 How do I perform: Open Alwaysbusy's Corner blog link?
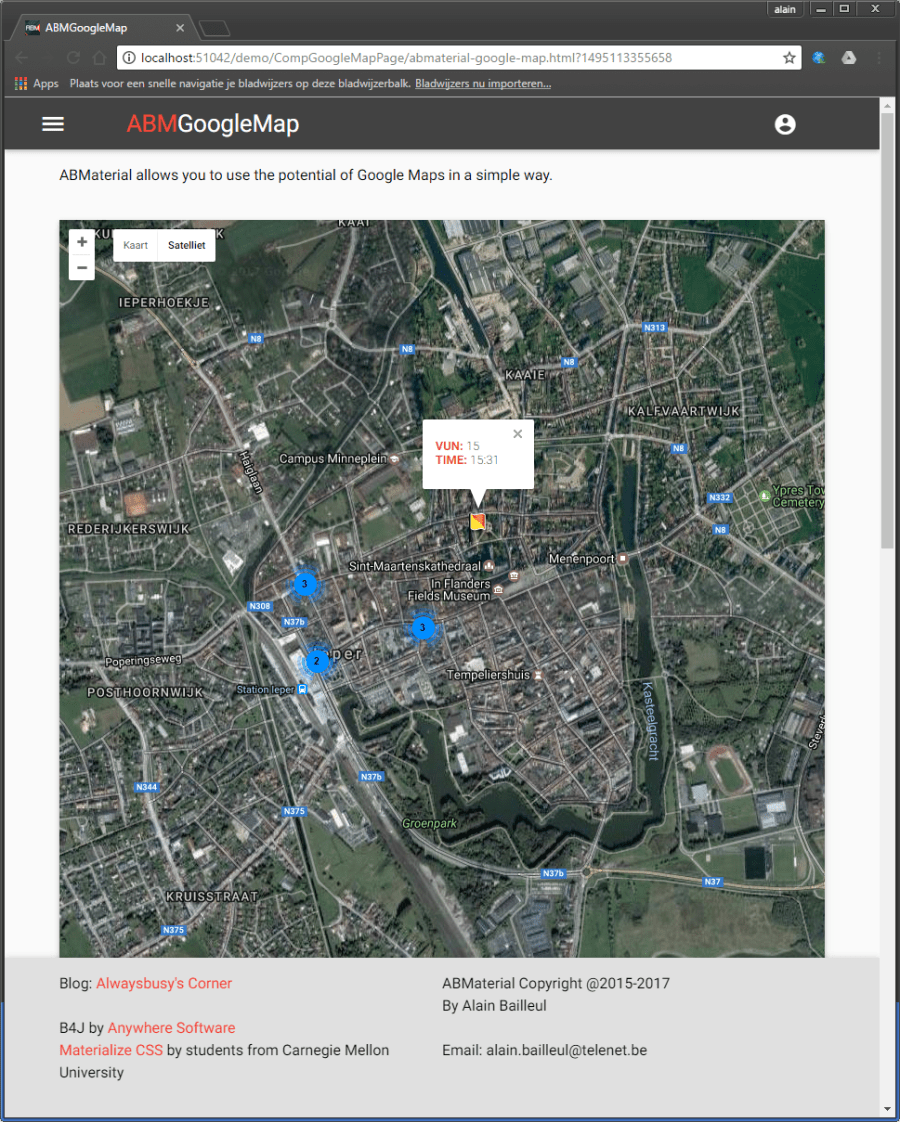[164, 983]
